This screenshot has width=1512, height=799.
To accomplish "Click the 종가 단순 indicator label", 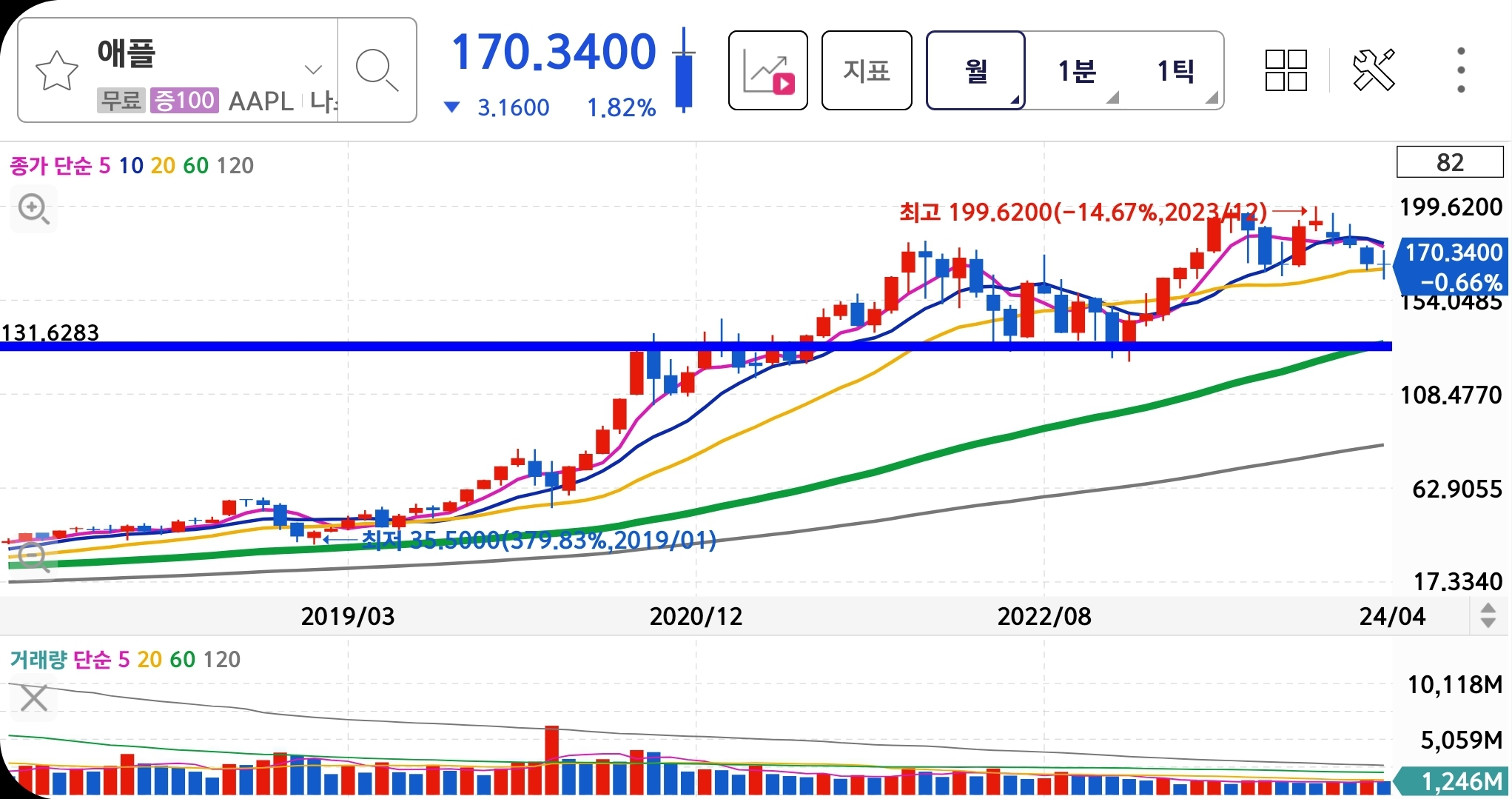I will tap(51, 165).
